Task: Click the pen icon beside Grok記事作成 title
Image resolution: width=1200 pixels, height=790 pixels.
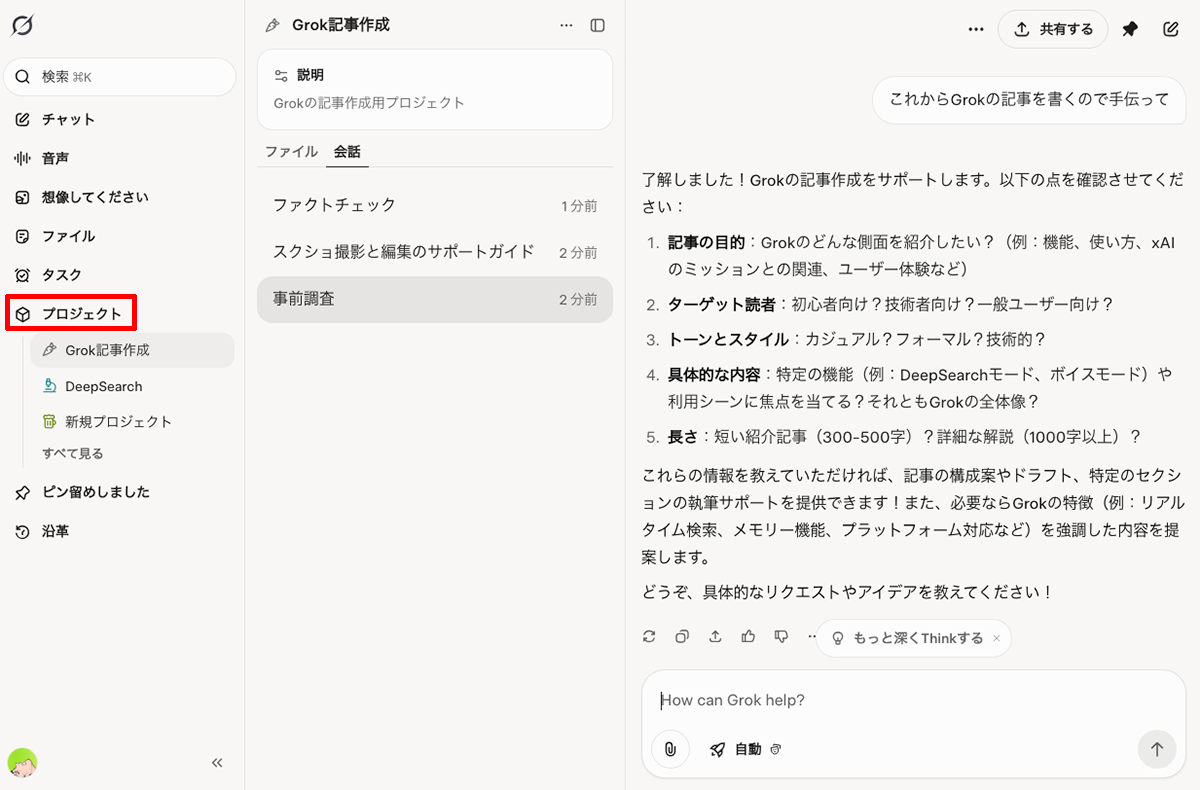Action: coord(272,26)
